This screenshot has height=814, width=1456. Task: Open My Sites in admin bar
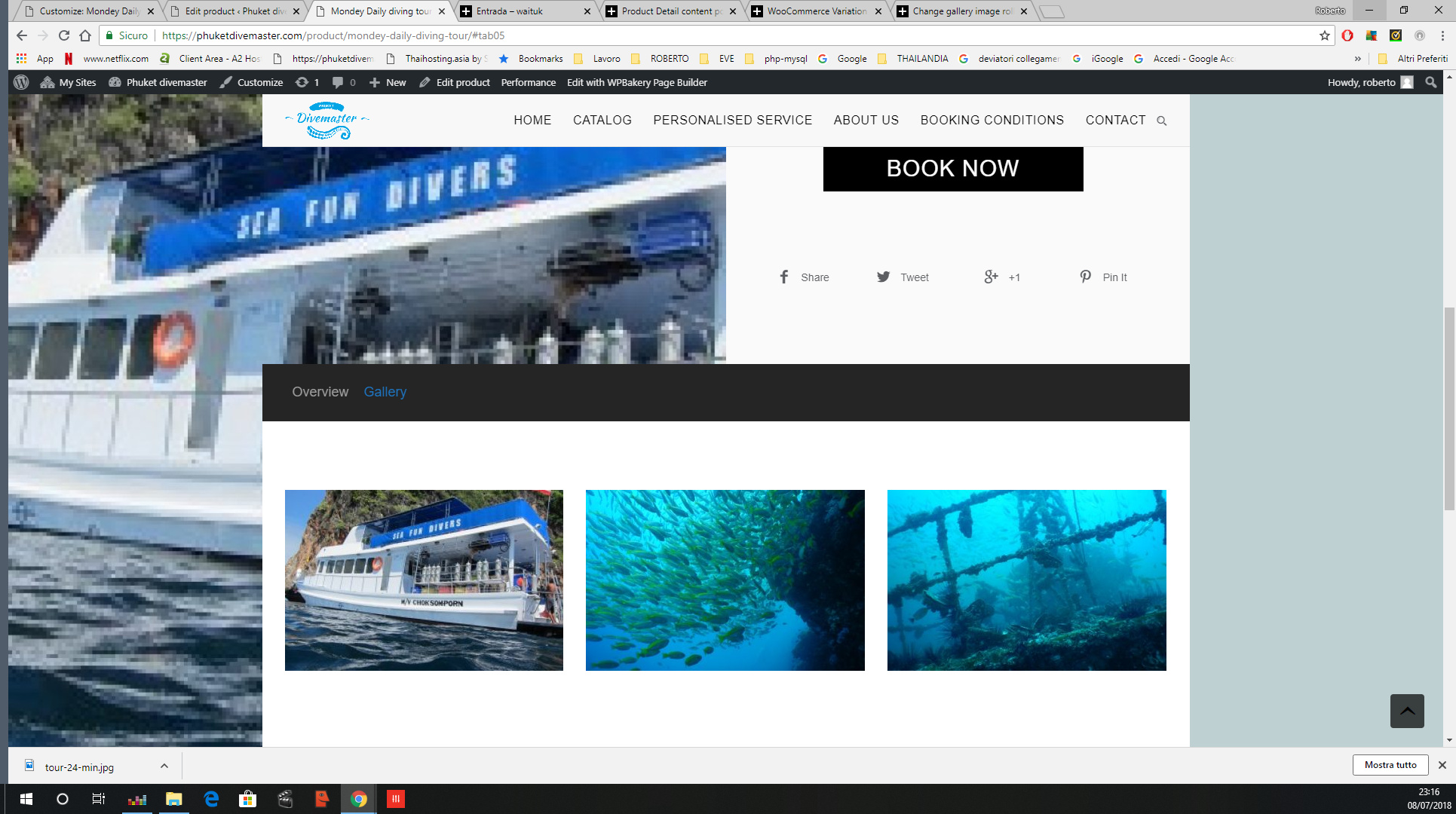coord(69,82)
